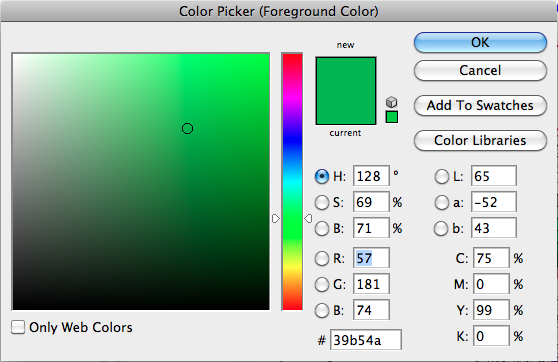Click the S field showing 69
Viewport: 558px width, 362px height.
coord(371,202)
